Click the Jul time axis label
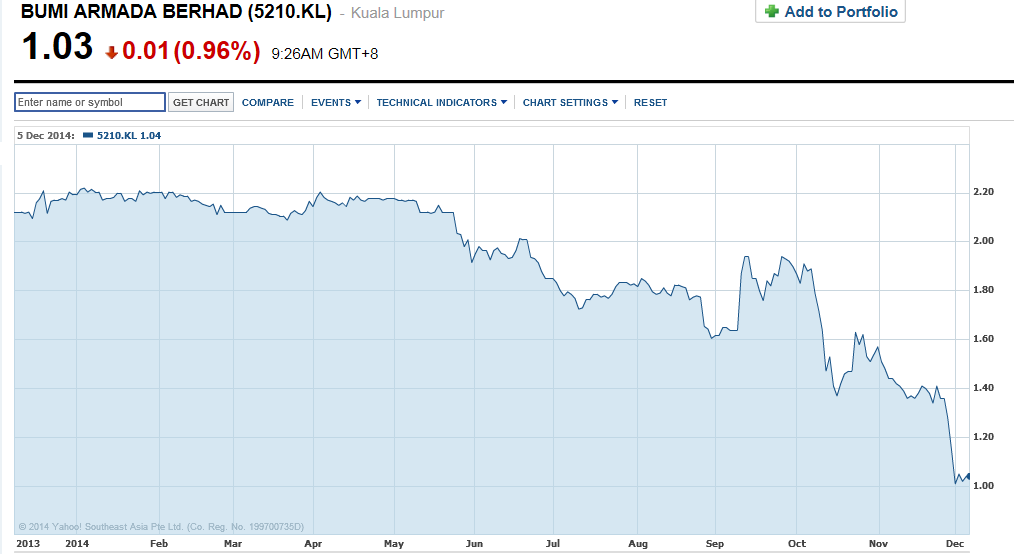 pyautogui.click(x=553, y=544)
